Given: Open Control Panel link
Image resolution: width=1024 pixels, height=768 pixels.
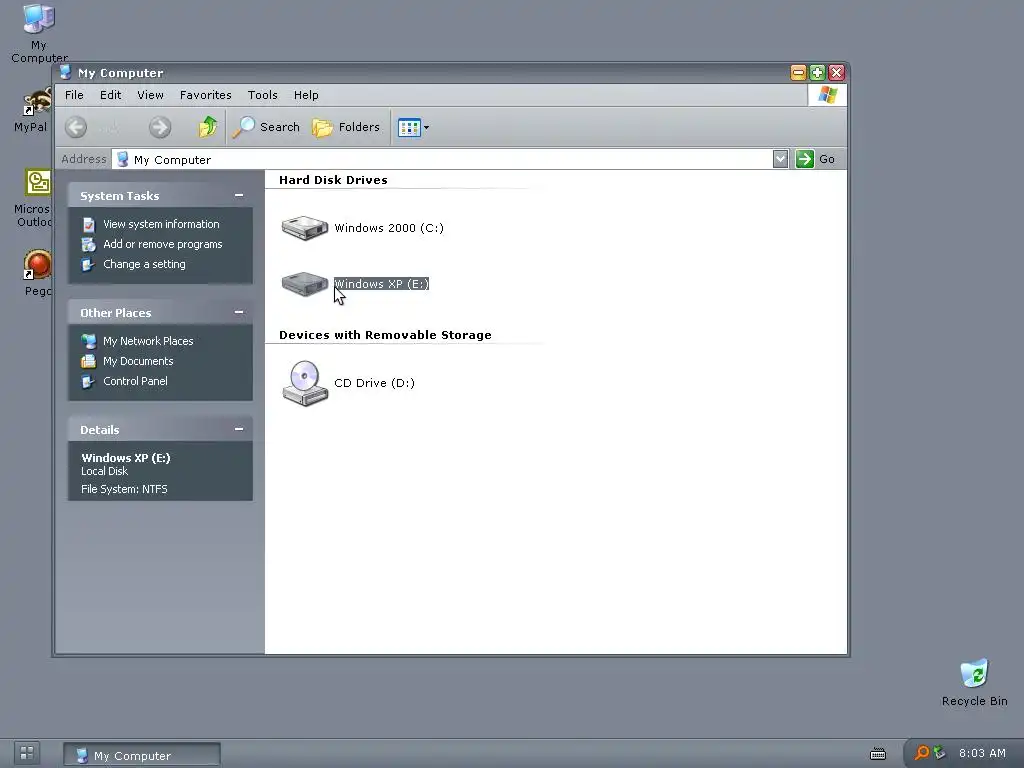Looking at the screenshot, I should (135, 381).
